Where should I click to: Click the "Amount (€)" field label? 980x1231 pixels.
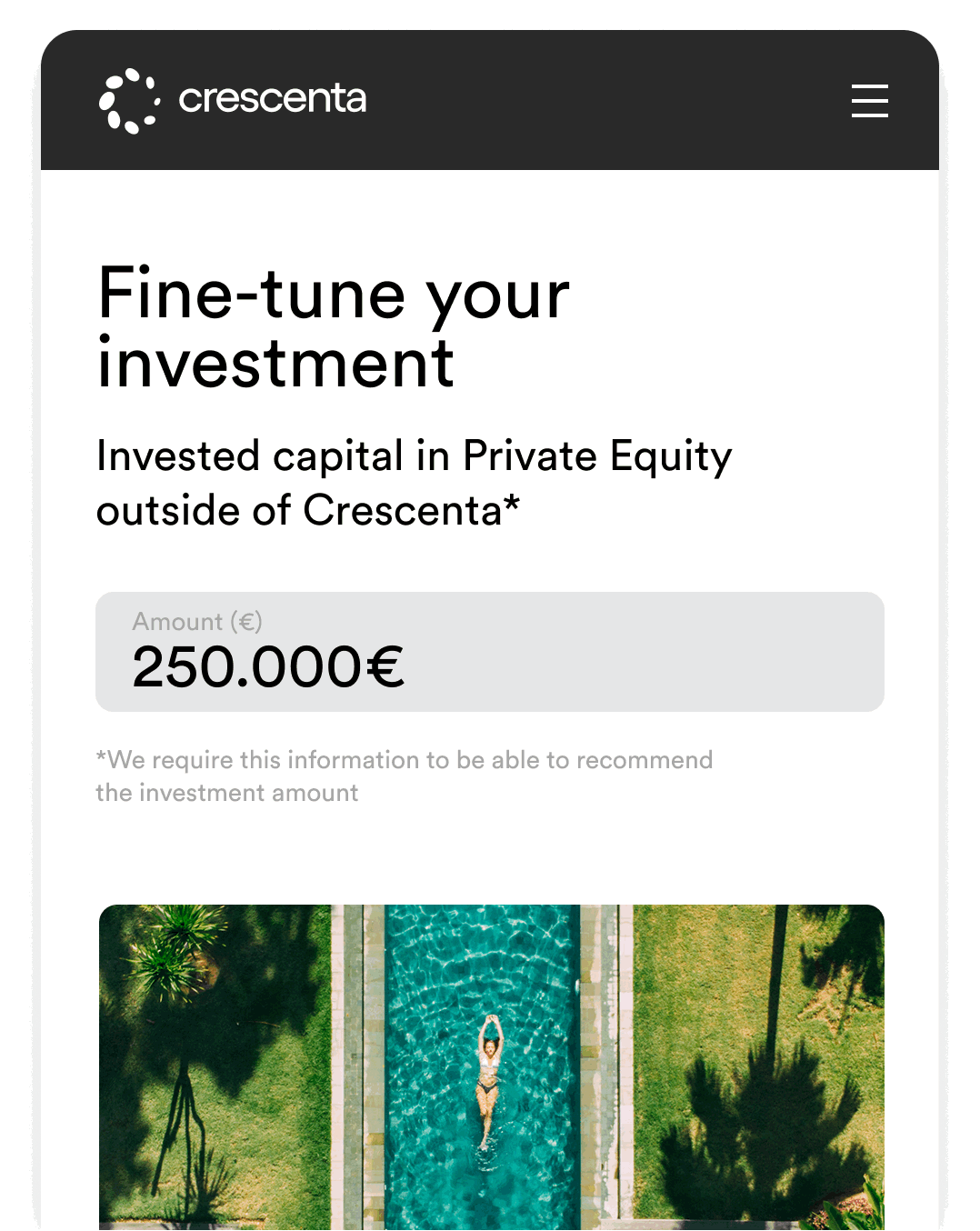coord(197,622)
